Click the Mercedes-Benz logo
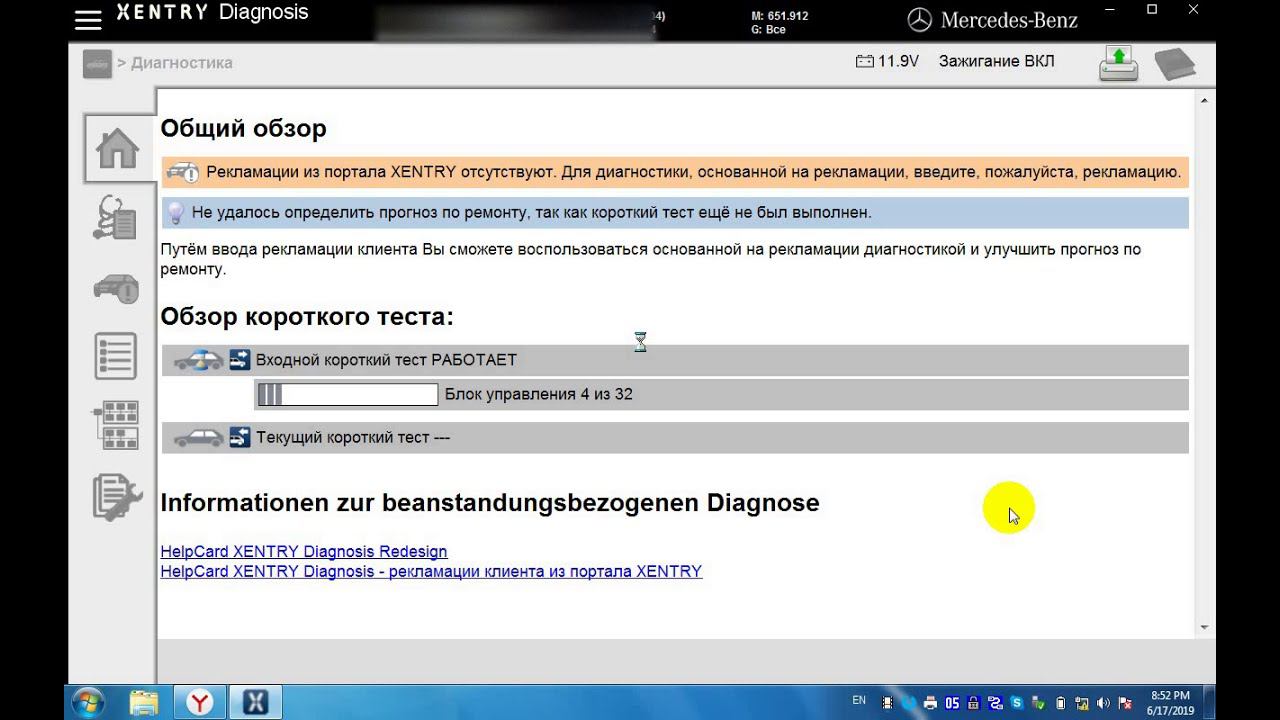 [x=992, y=20]
